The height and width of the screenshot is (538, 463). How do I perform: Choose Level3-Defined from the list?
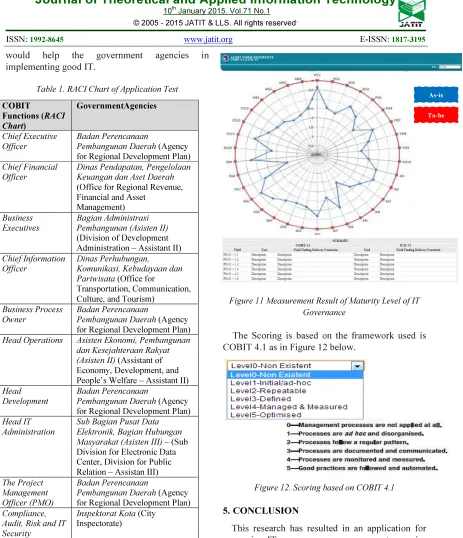(x=295, y=399)
